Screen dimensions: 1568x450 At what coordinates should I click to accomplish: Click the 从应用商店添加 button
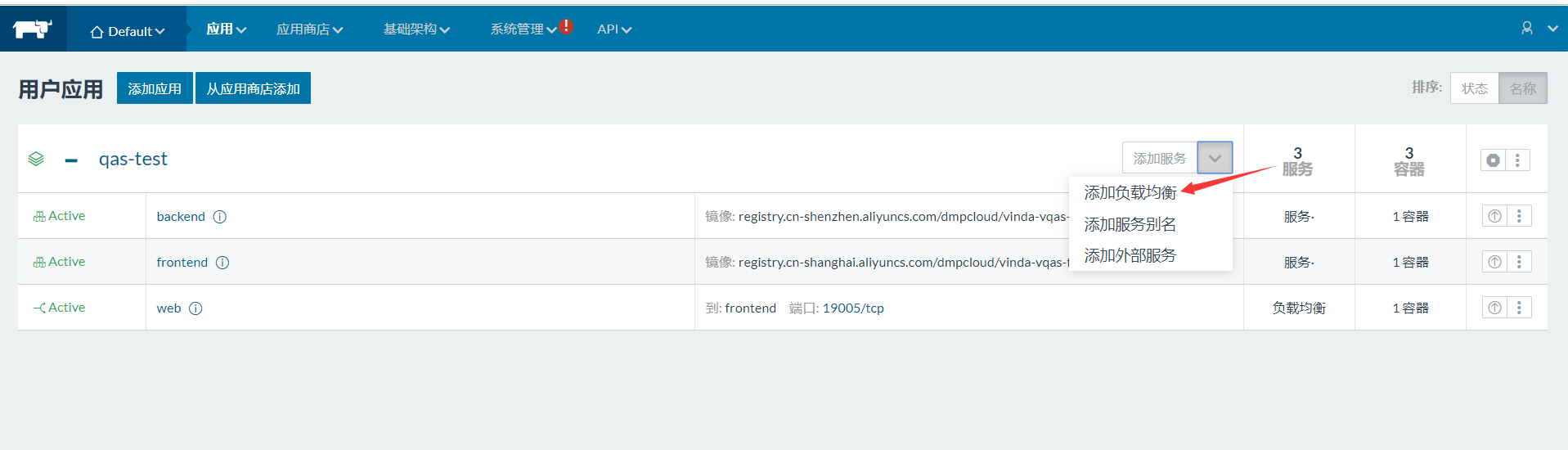tap(253, 88)
